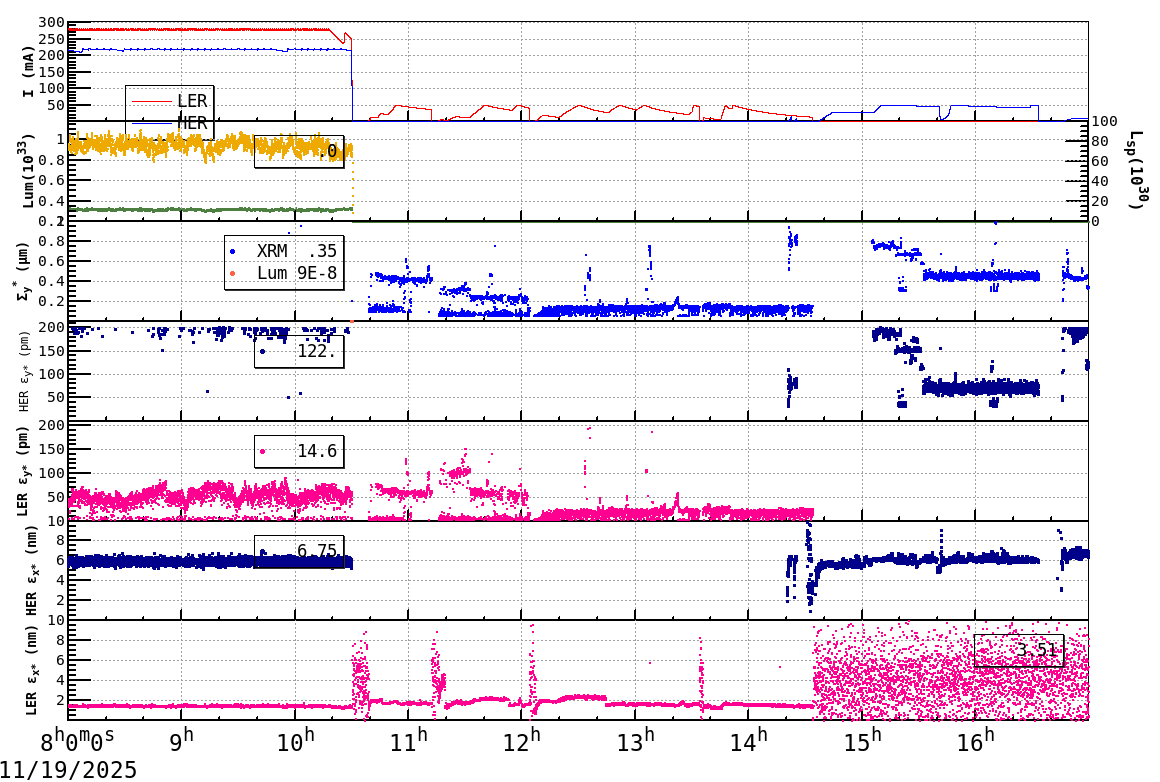Select the Lum 9E-8 legend entry

[283, 273]
